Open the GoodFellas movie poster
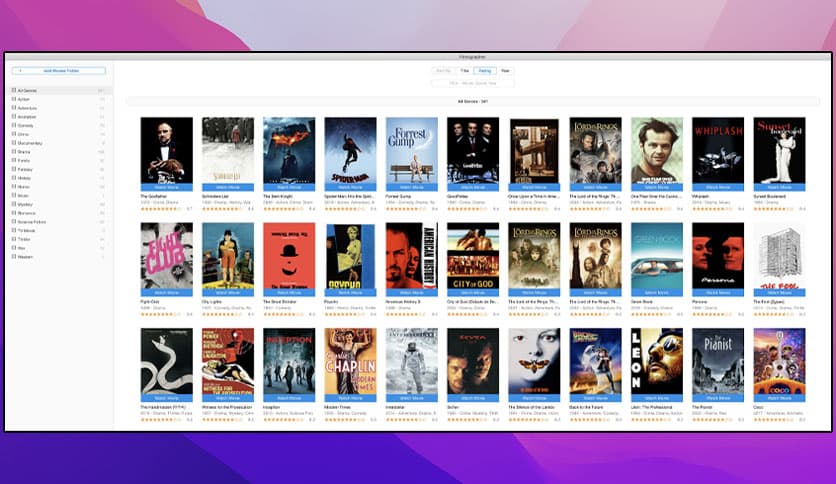Image resolution: width=836 pixels, height=484 pixels. [x=473, y=151]
